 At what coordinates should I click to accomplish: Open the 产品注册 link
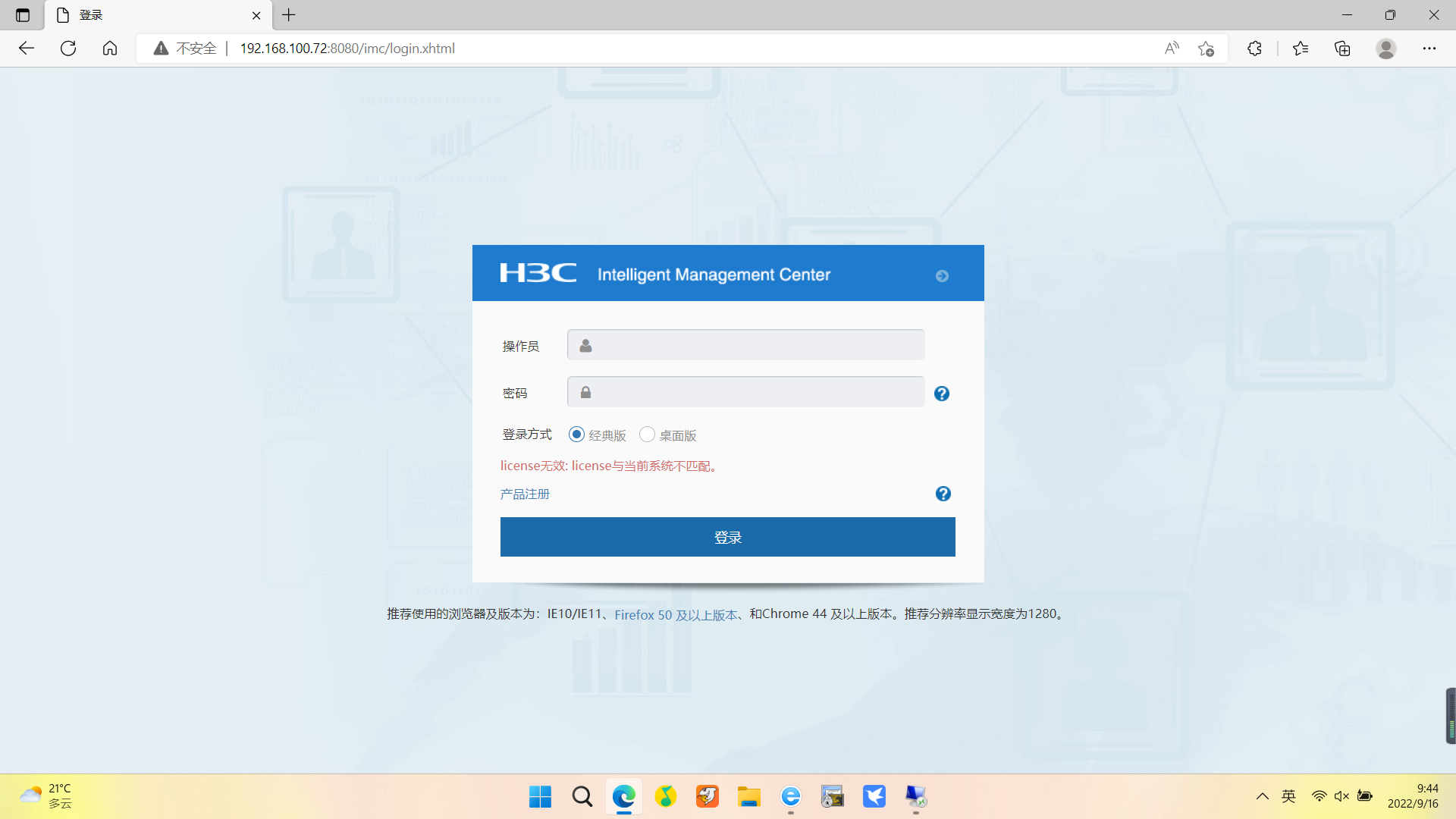tap(525, 494)
